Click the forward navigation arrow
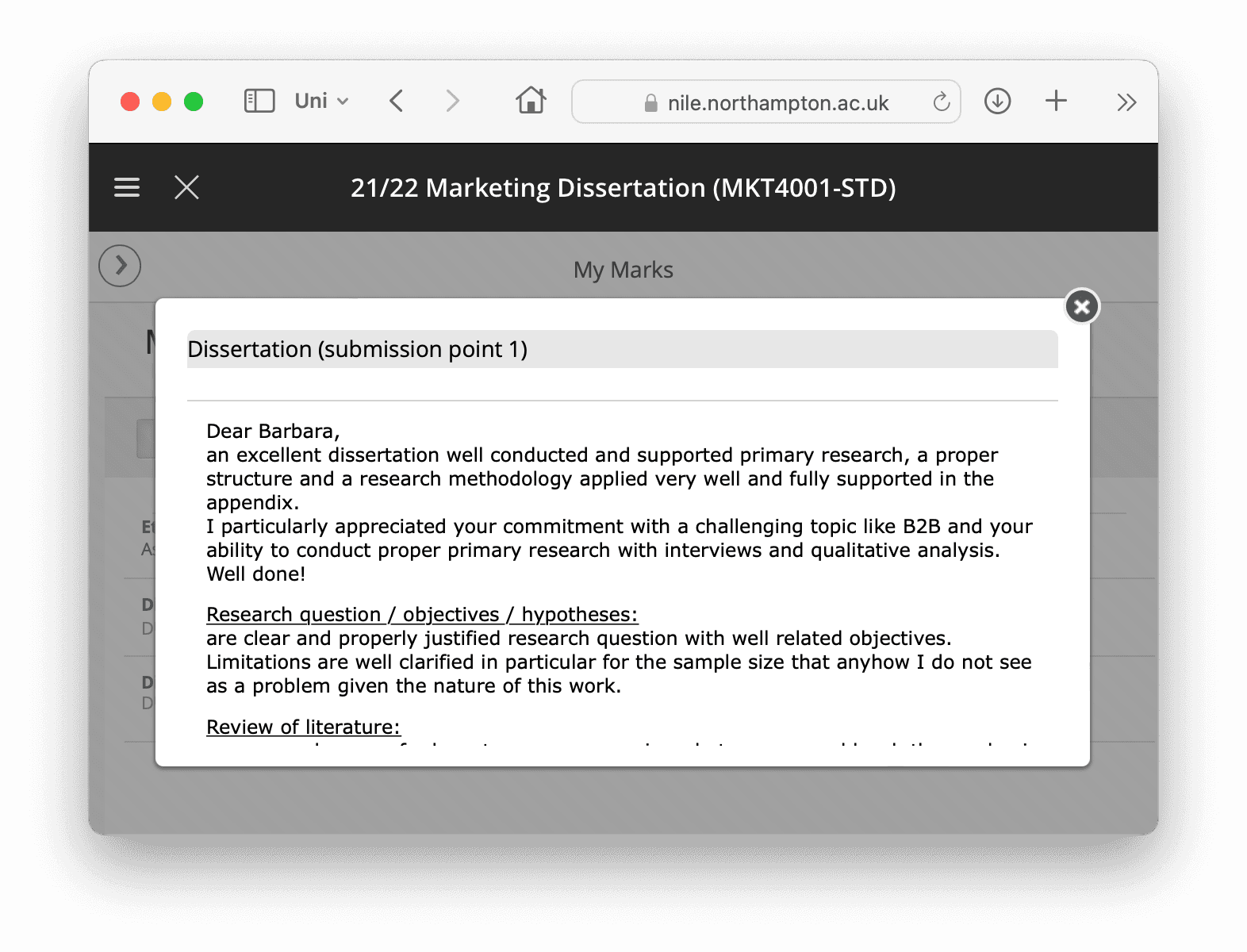Image resolution: width=1247 pixels, height=952 pixels. click(452, 101)
